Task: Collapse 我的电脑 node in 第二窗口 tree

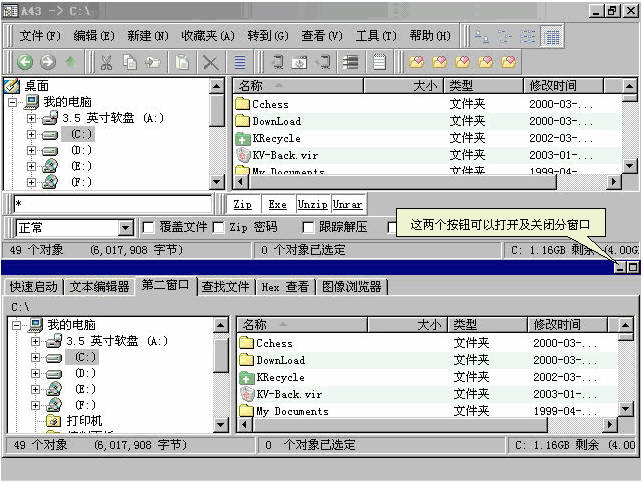Action: [x=17, y=325]
